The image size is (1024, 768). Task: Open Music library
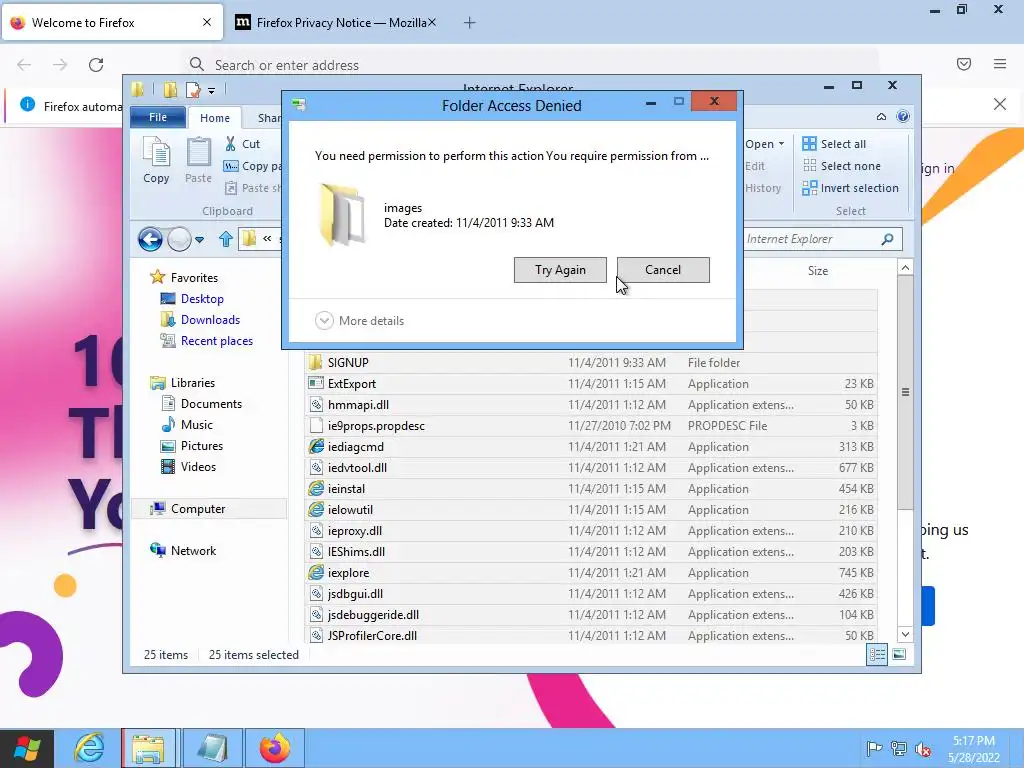[197, 424]
